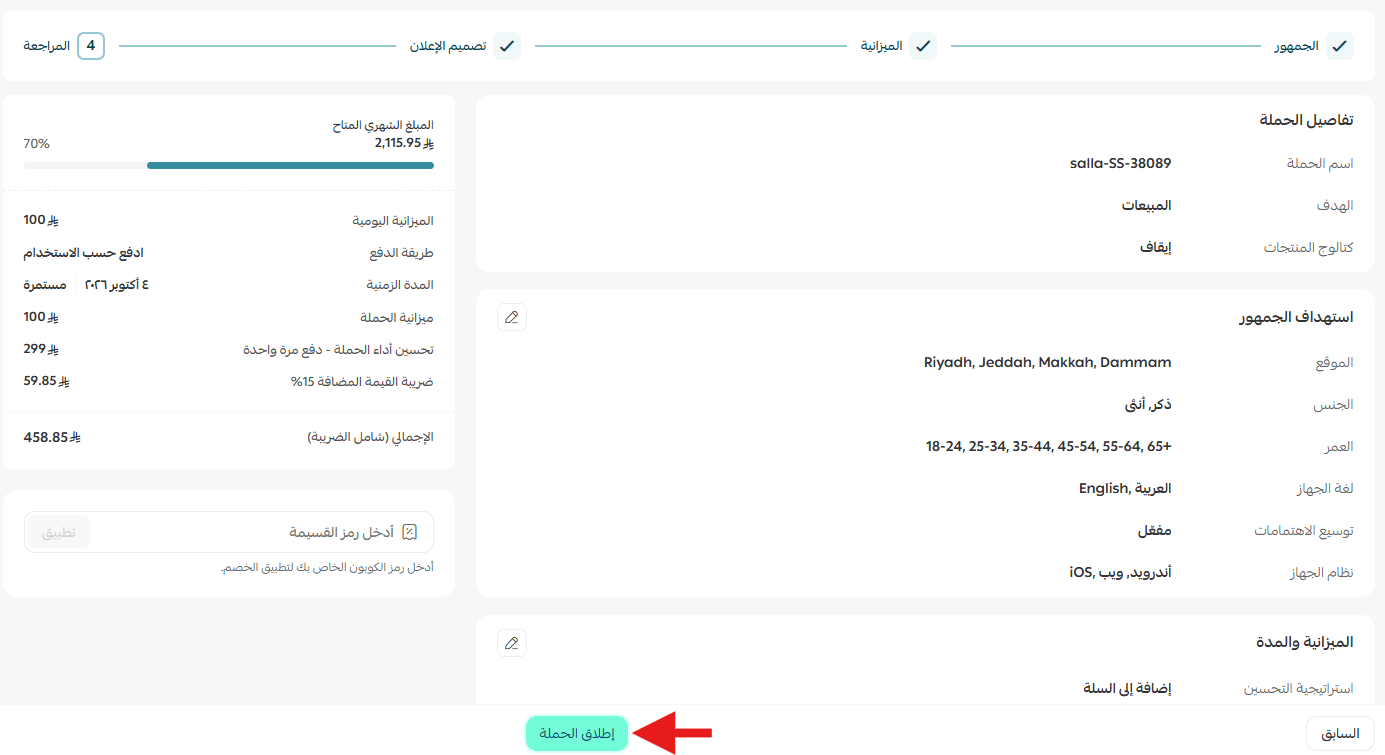Click the campaign name salla-SS-38089
Screen dimensions: 1385x755
[x=1120, y=163]
